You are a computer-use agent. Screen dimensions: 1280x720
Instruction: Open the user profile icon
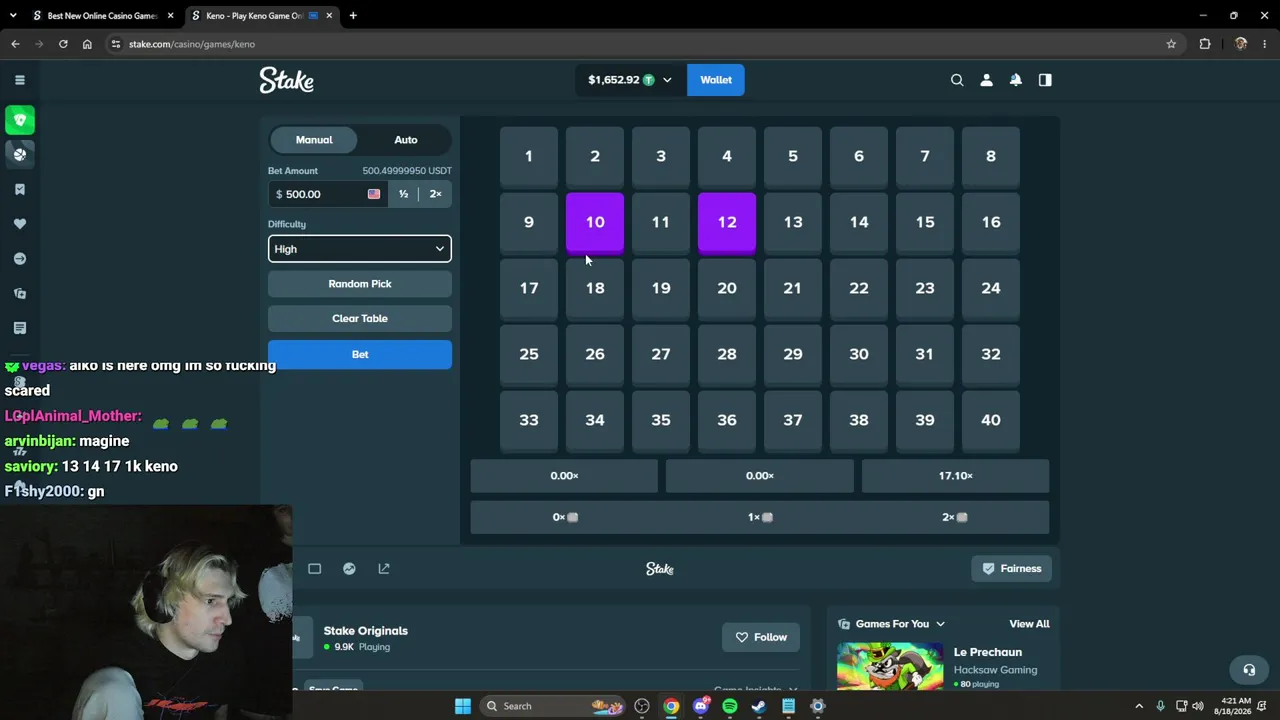point(986,80)
